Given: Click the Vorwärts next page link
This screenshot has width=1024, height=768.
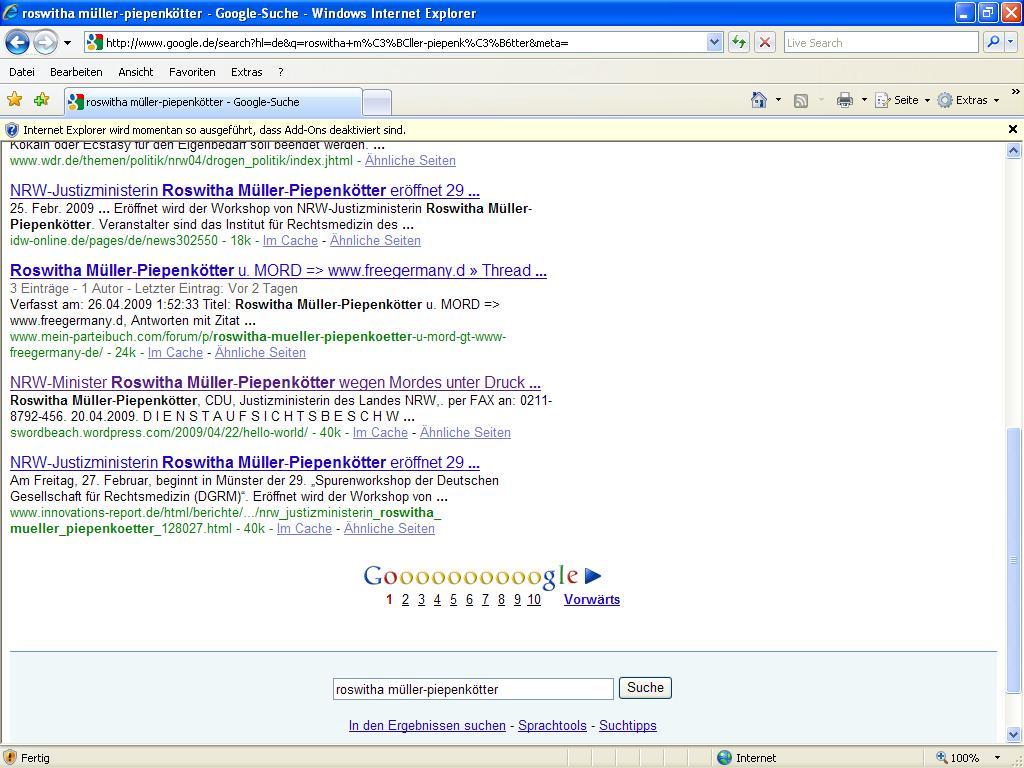Looking at the screenshot, I should [592, 600].
